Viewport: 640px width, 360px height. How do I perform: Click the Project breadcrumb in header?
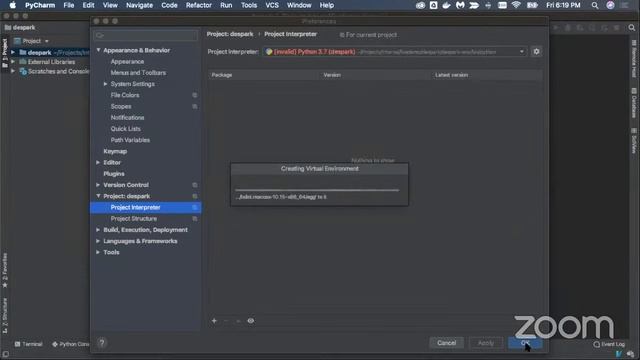pyautogui.click(x=230, y=34)
